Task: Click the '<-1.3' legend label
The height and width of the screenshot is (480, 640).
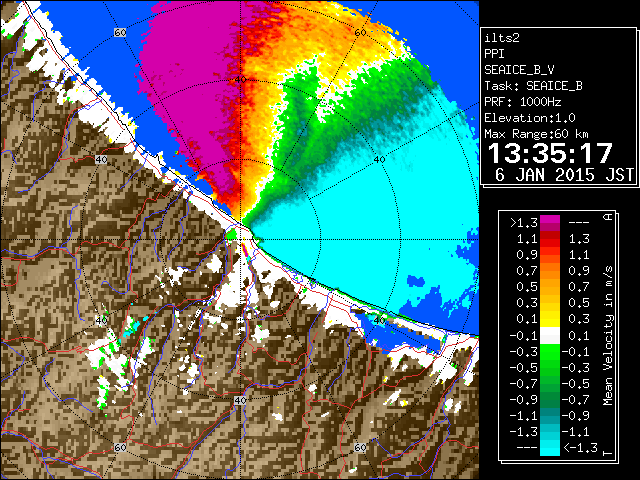Action: click(580, 448)
